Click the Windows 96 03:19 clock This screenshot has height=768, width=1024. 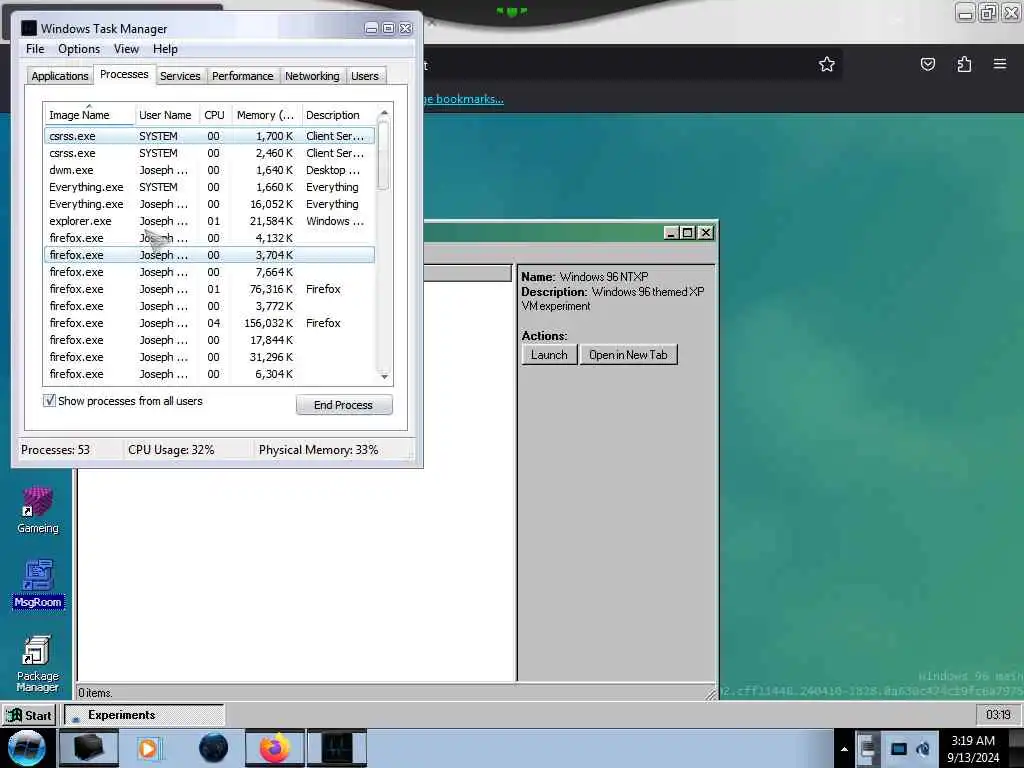click(998, 715)
